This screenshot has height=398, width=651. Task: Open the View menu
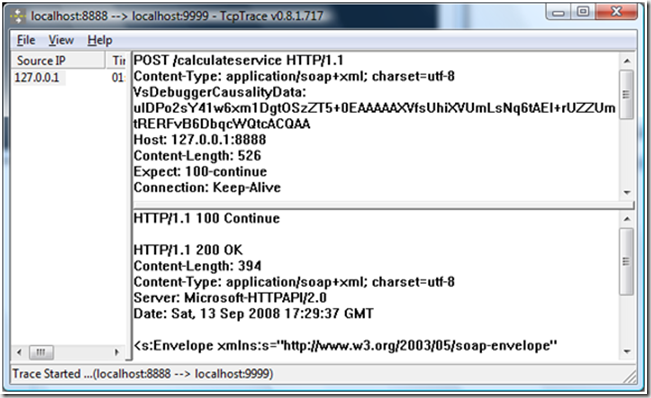coord(61,40)
